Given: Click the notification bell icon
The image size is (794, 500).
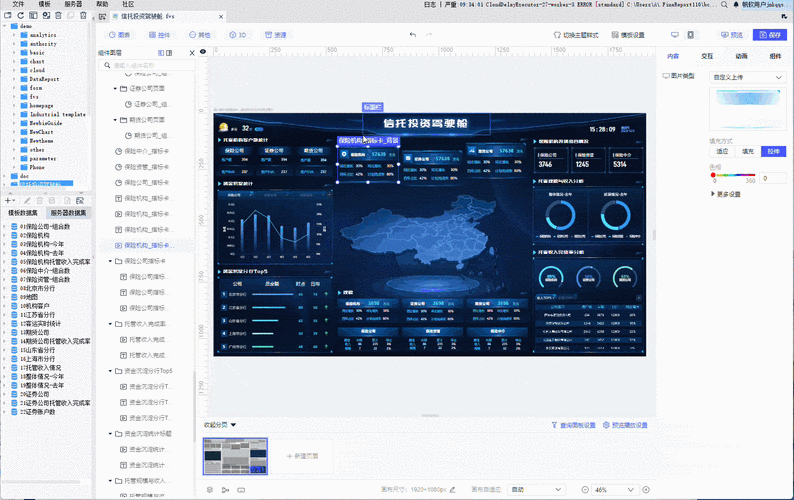Looking at the screenshot, I should (x=736, y=4).
